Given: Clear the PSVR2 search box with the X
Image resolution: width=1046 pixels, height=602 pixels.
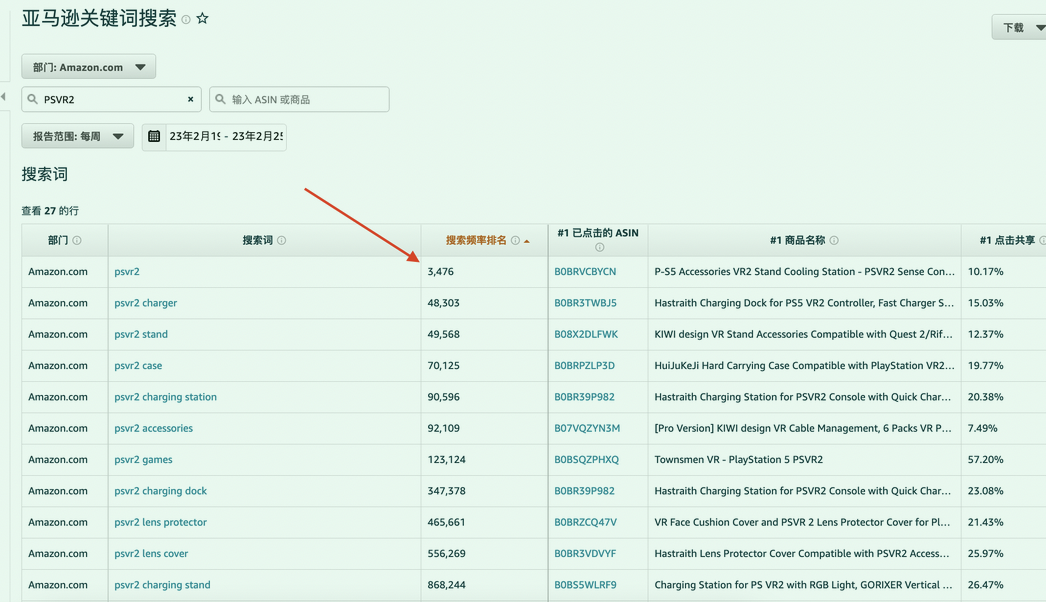Looking at the screenshot, I should 191,99.
